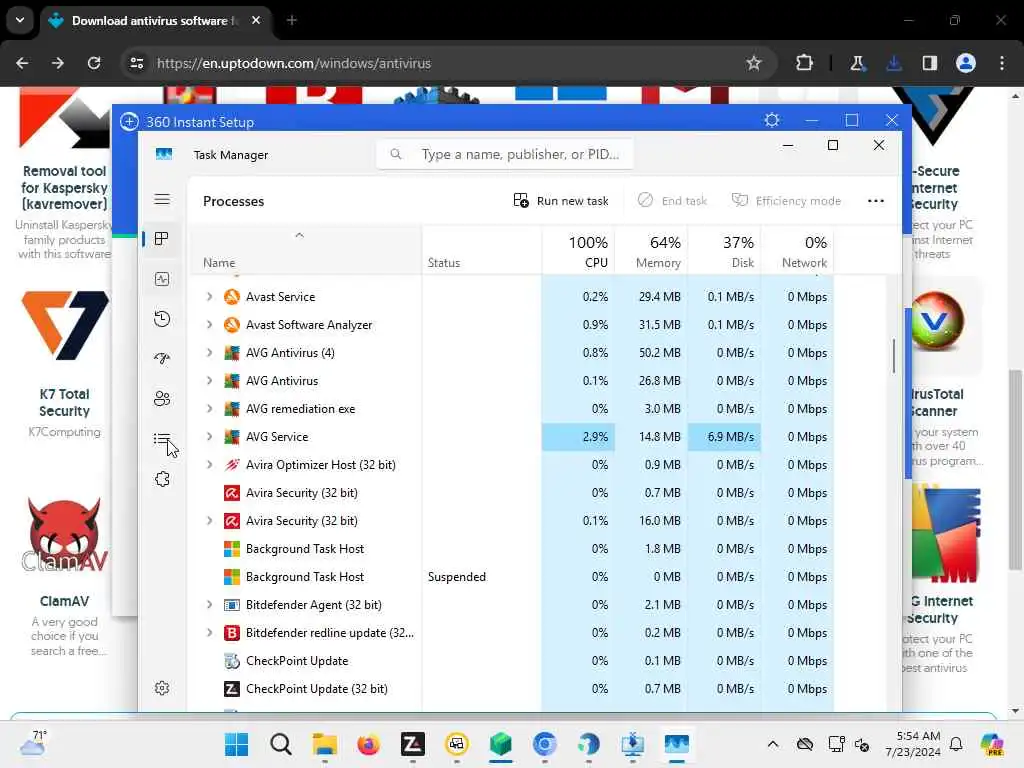
Task: Bookmark this page with the star icon
Action: (754, 63)
